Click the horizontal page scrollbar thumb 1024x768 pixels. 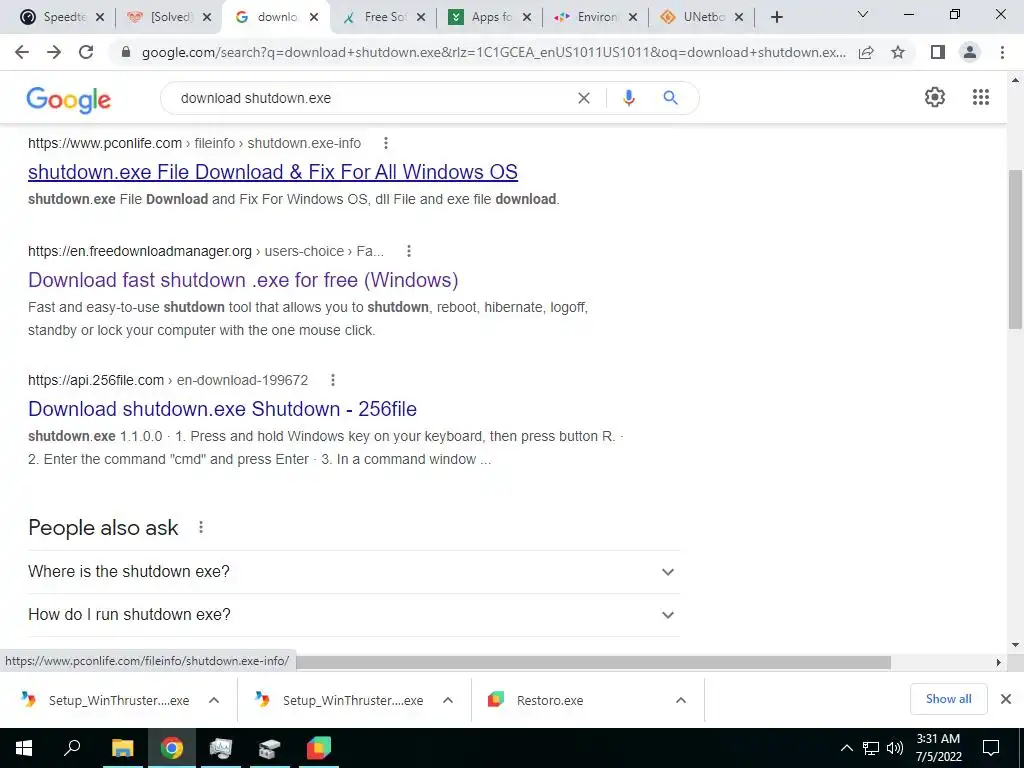tap(593, 662)
